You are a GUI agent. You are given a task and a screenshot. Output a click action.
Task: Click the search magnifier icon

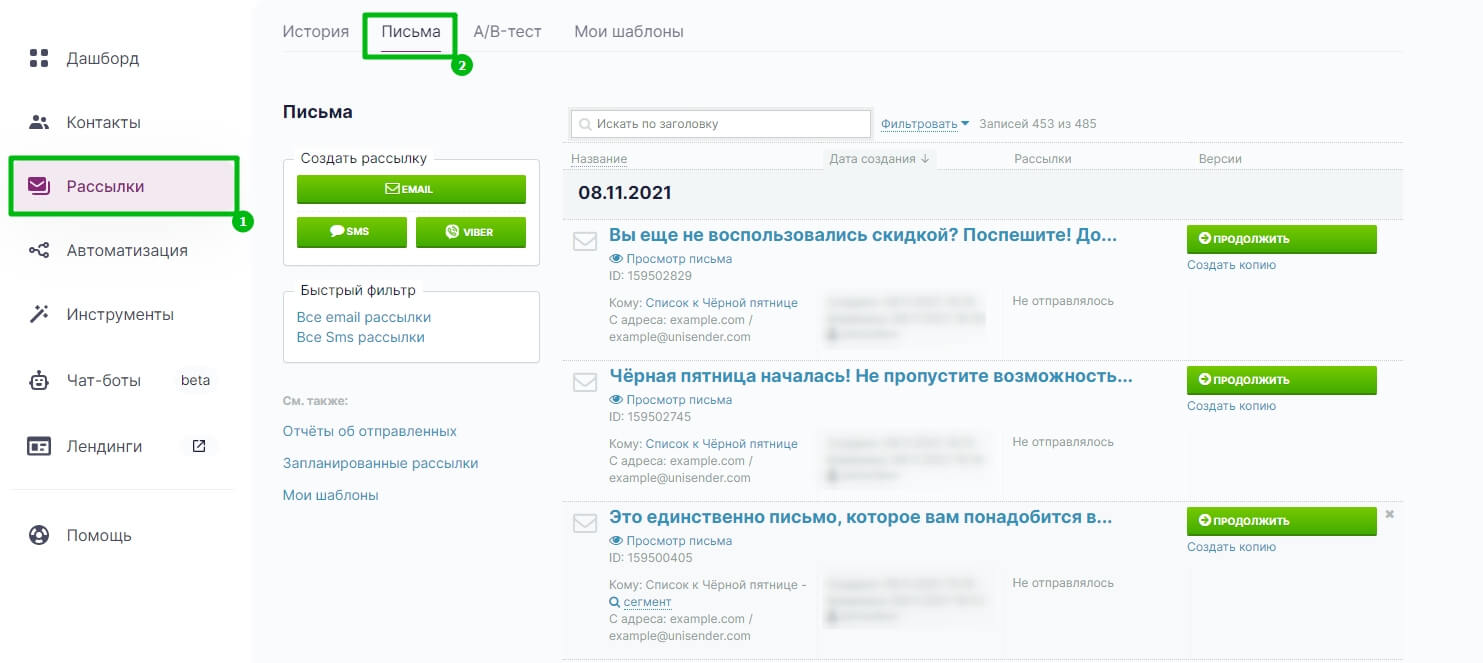point(585,124)
